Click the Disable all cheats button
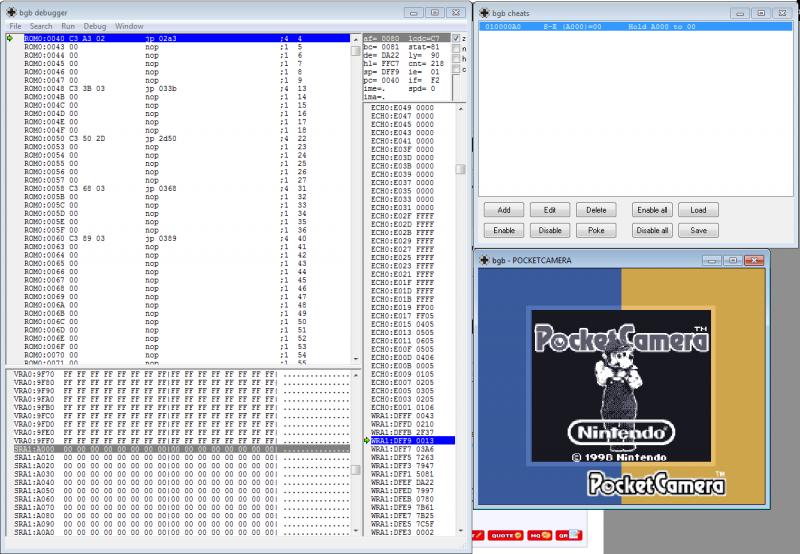800x554 pixels. click(x=653, y=231)
